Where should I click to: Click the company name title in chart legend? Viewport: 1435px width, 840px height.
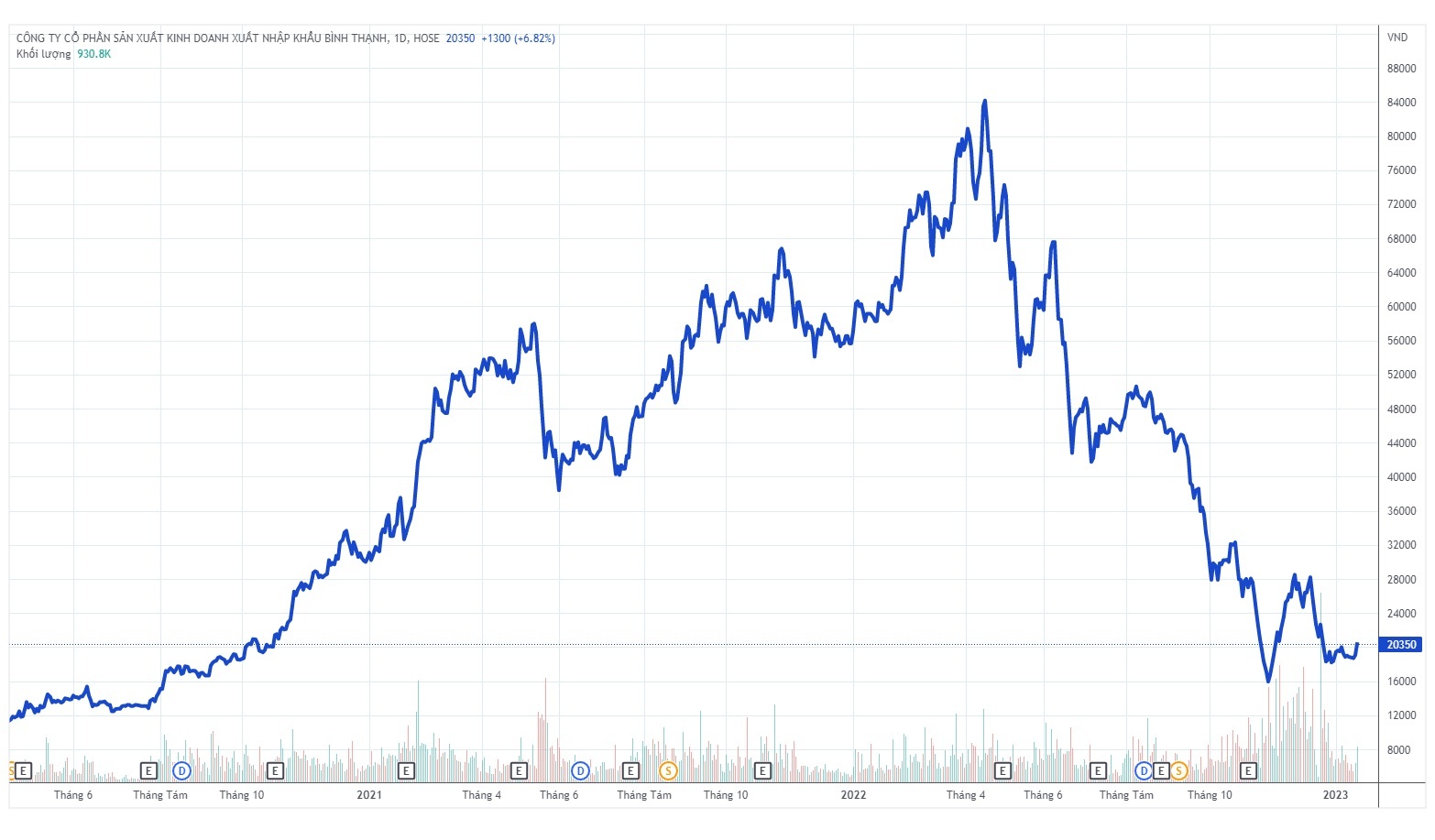[x=211, y=38]
